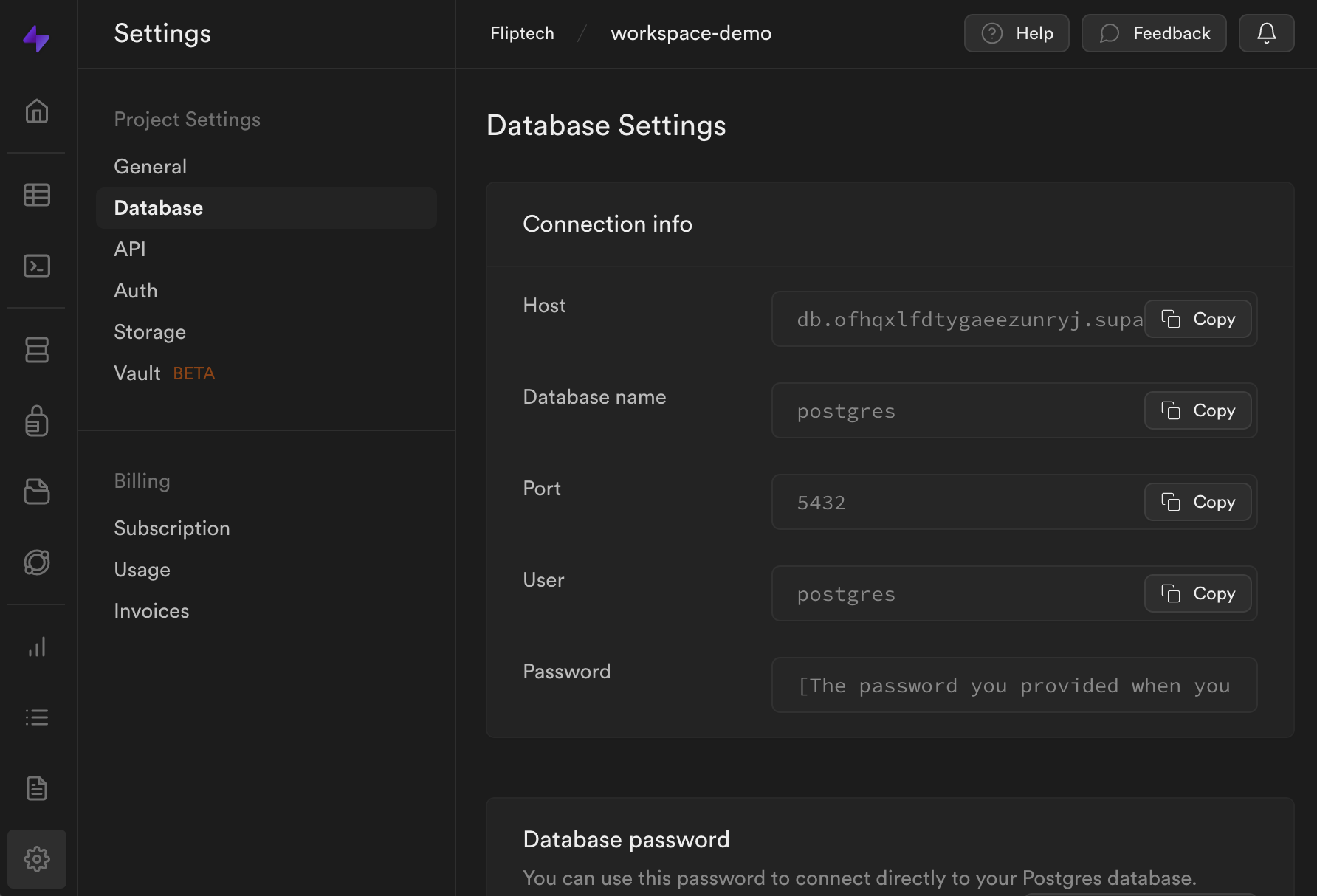Select General in Project Settings
The width and height of the screenshot is (1317, 896).
[x=150, y=167]
